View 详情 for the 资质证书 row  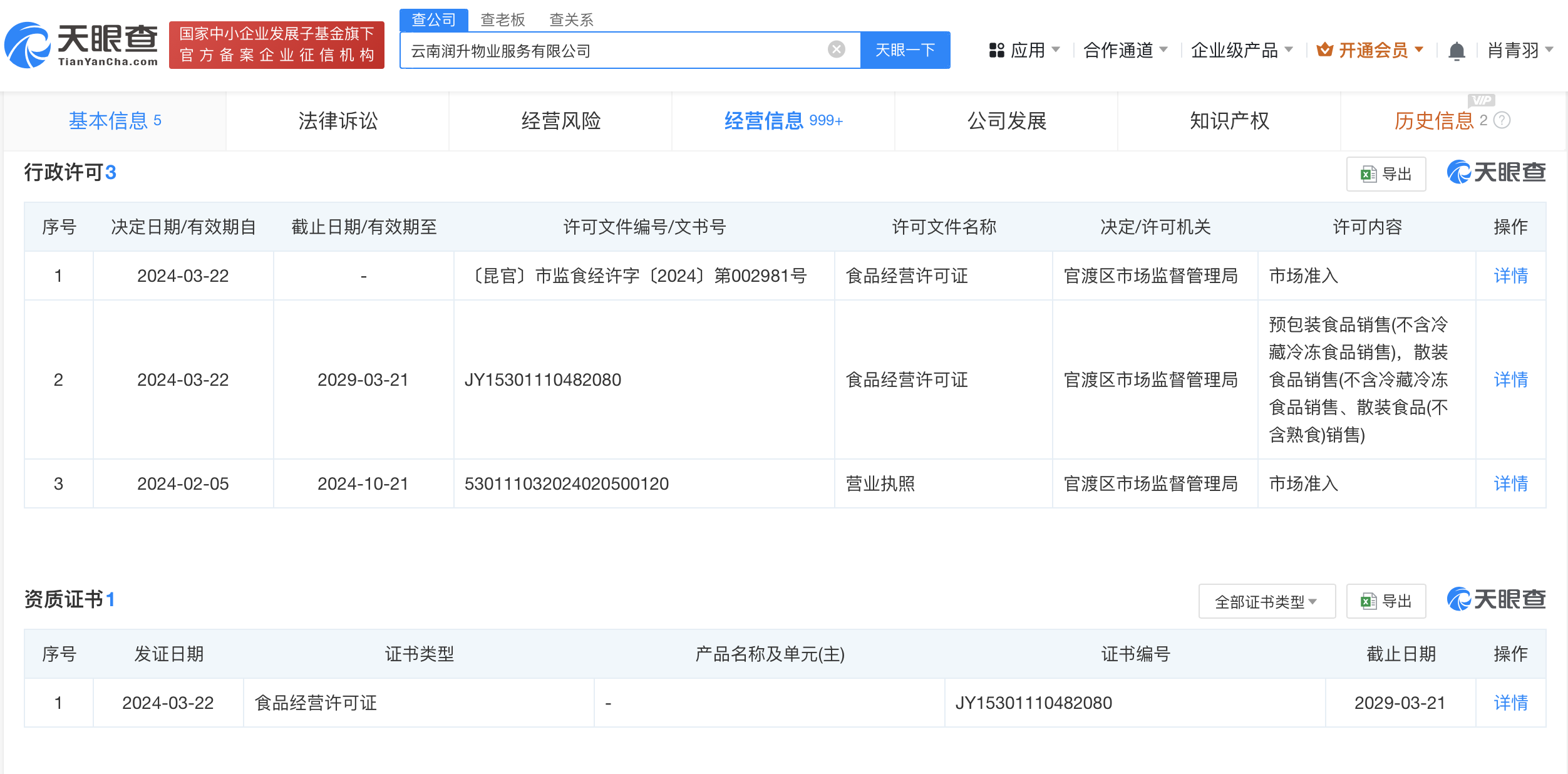pos(1510,703)
